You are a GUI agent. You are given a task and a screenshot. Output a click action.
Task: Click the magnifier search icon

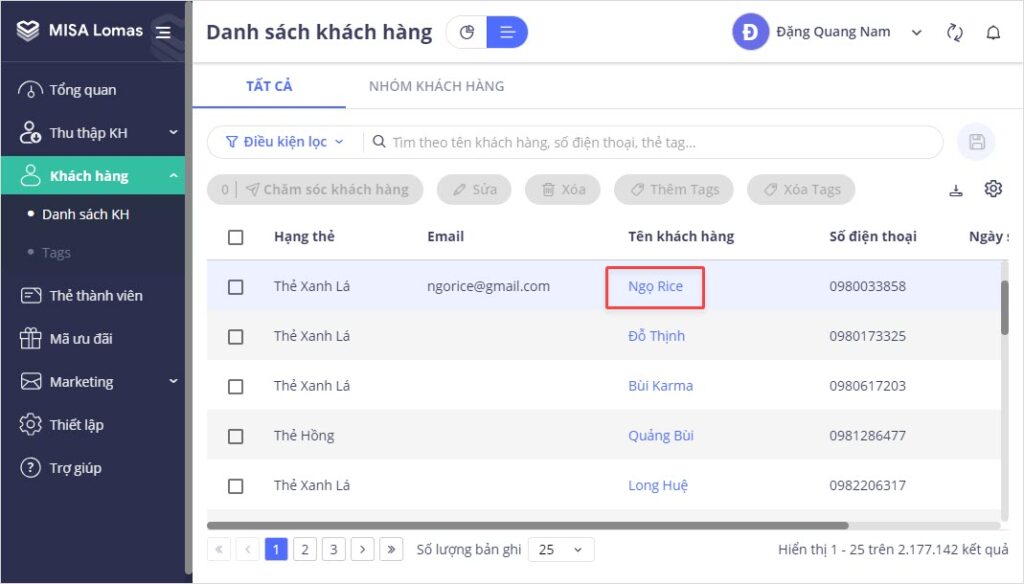pos(379,142)
